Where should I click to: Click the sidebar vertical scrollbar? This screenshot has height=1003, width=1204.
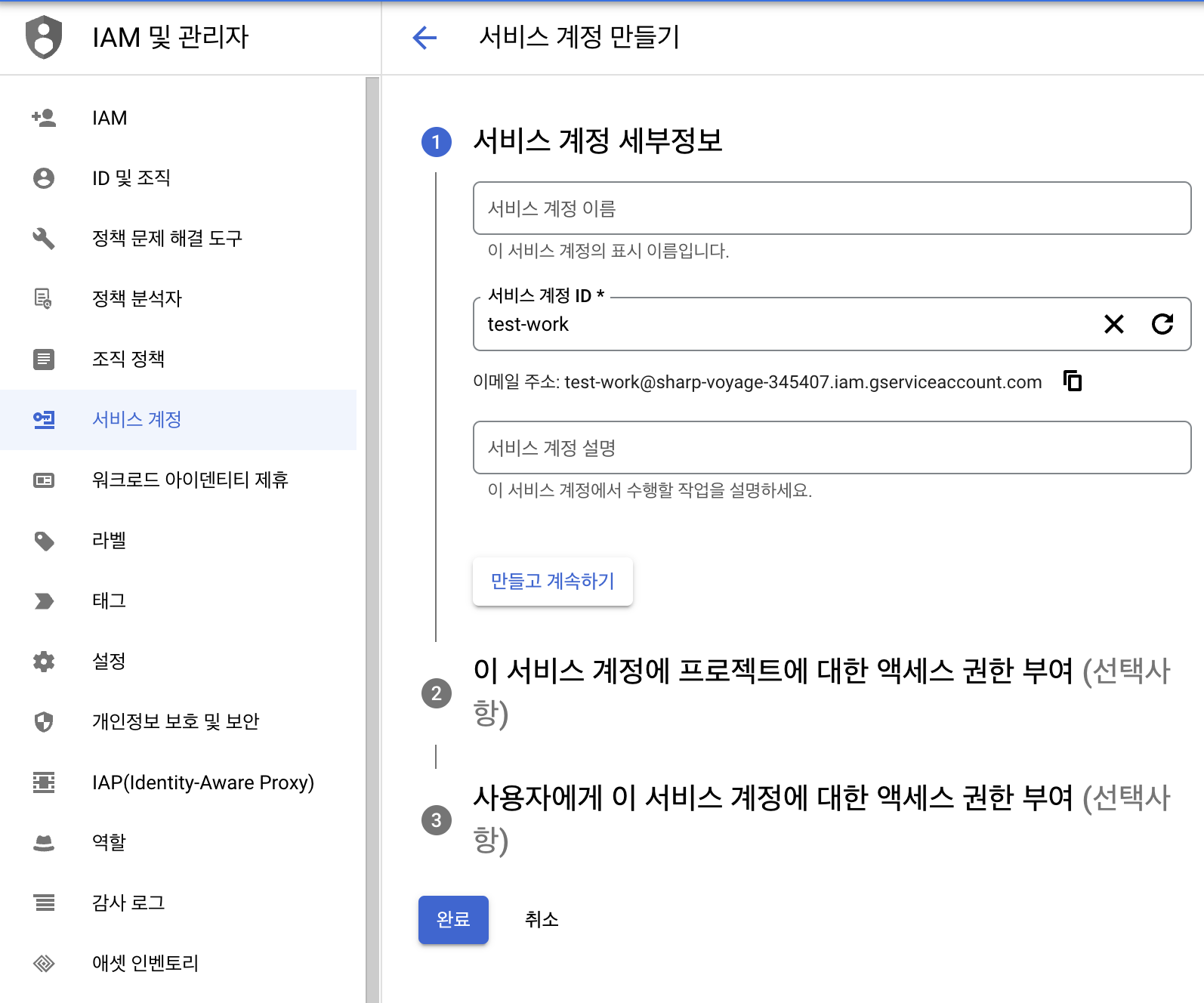[372, 529]
